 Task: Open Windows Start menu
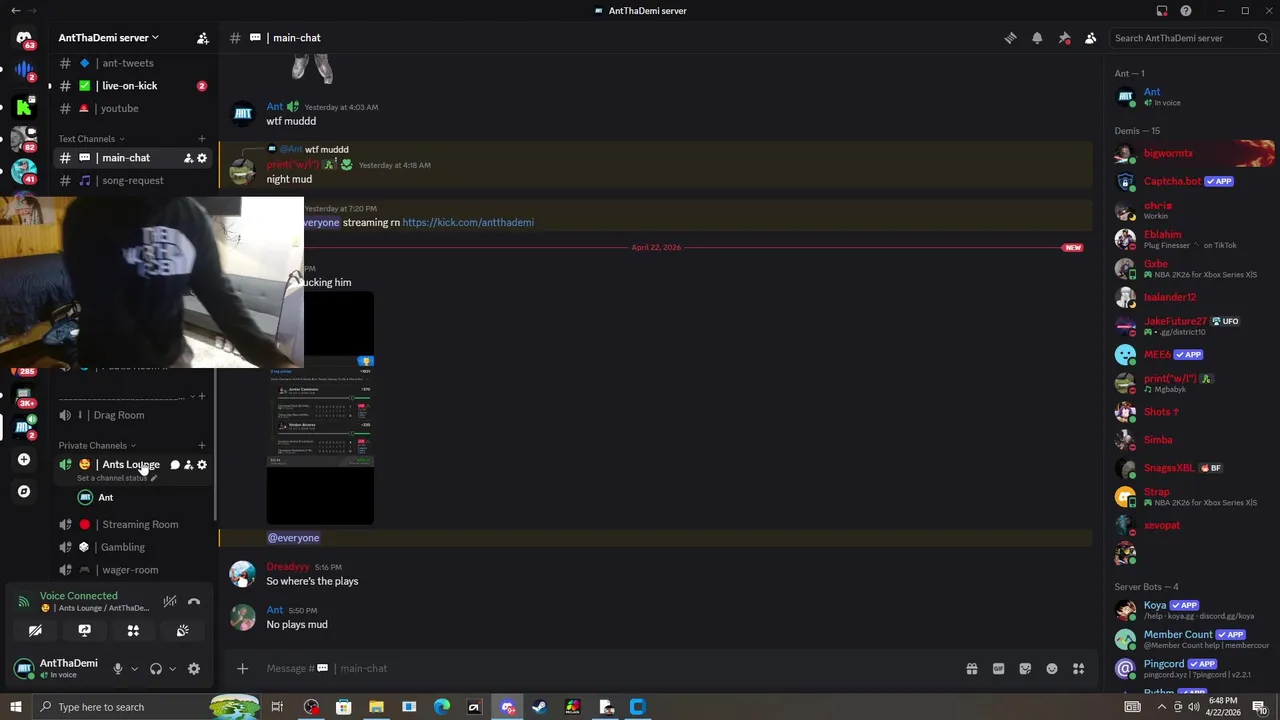(x=15, y=707)
